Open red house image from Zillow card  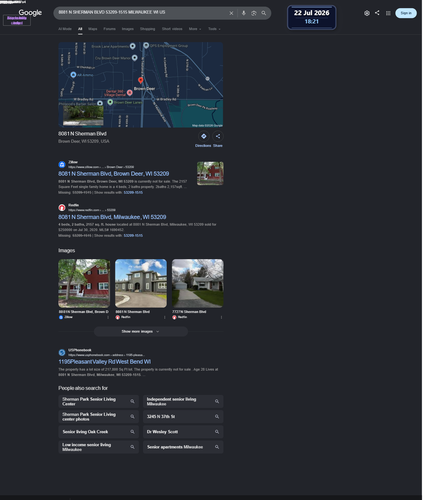84,283
